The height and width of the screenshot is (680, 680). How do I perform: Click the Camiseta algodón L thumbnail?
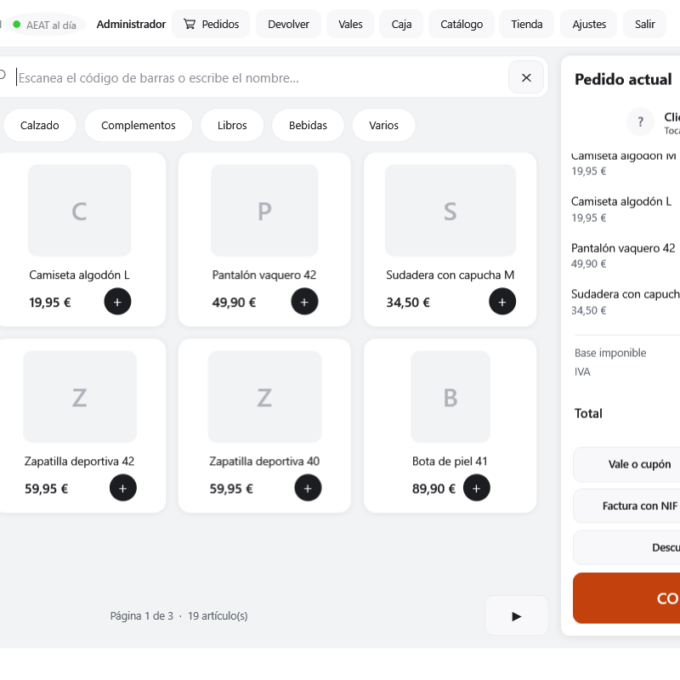pos(79,210)
